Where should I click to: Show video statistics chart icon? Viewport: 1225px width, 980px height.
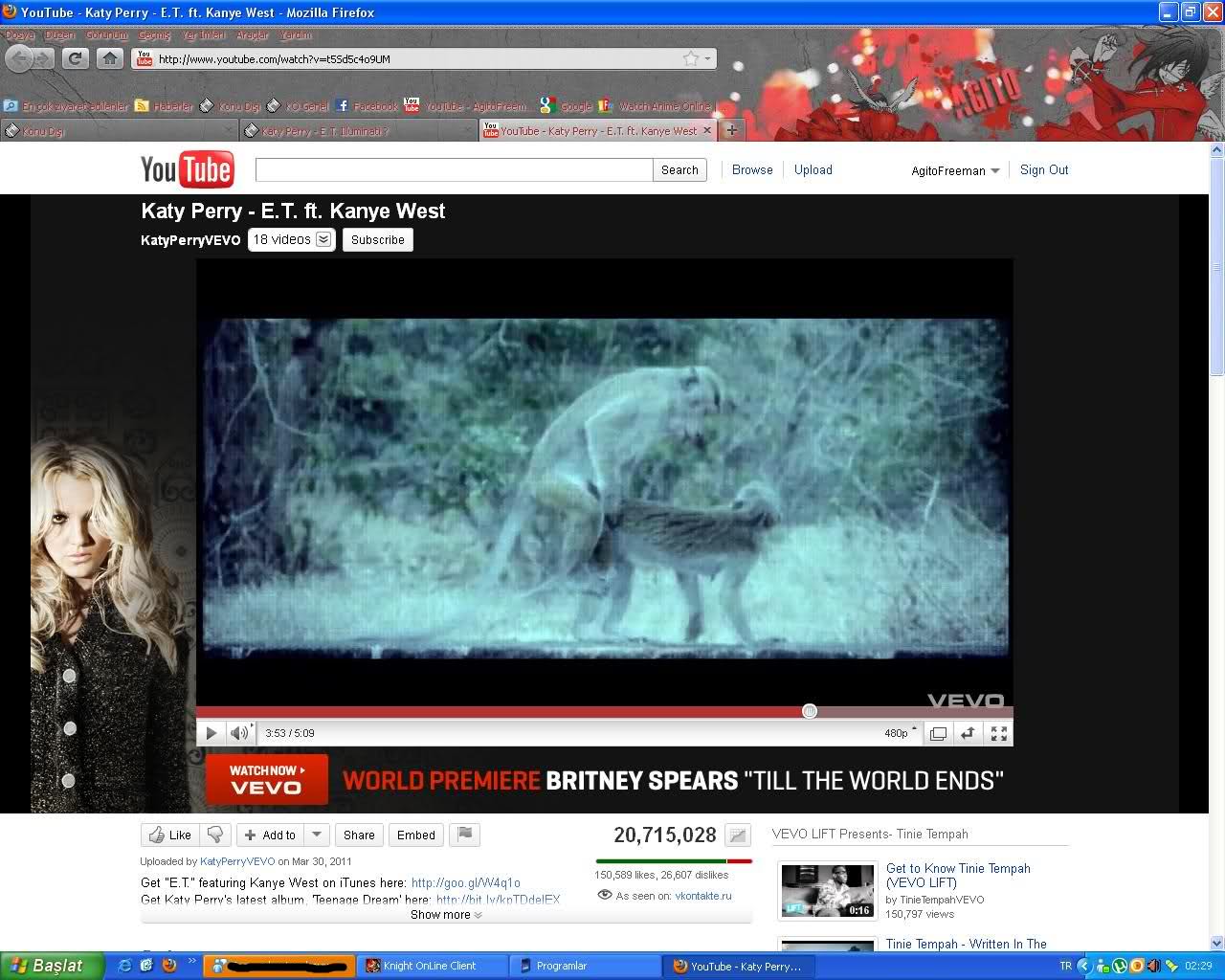738,835
